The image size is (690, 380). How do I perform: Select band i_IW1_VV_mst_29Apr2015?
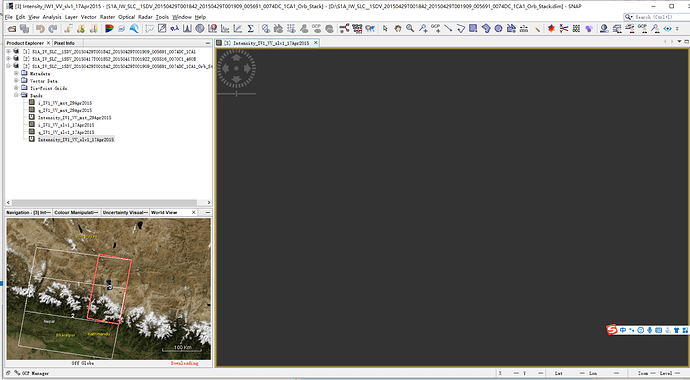pyautogui.click(x=65, y=103)
